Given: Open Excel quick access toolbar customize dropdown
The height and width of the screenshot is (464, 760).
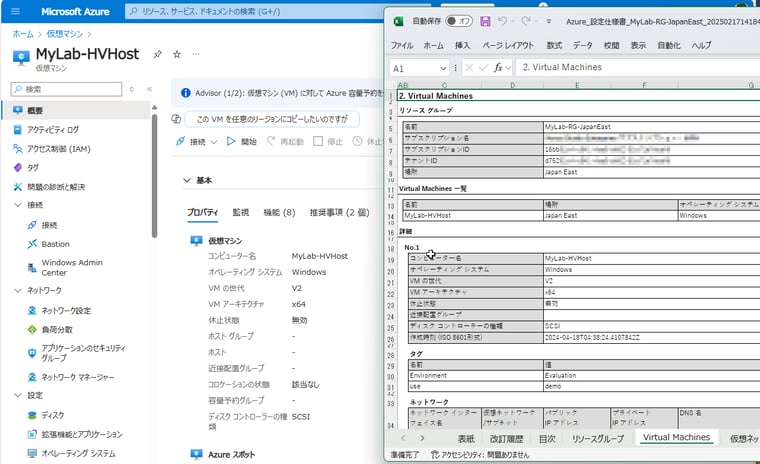Looking at the screenshot, I should [549, 21].
